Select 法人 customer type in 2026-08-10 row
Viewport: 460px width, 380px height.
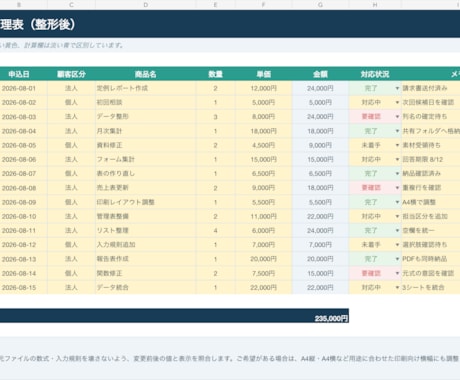(x=71, y=216)
